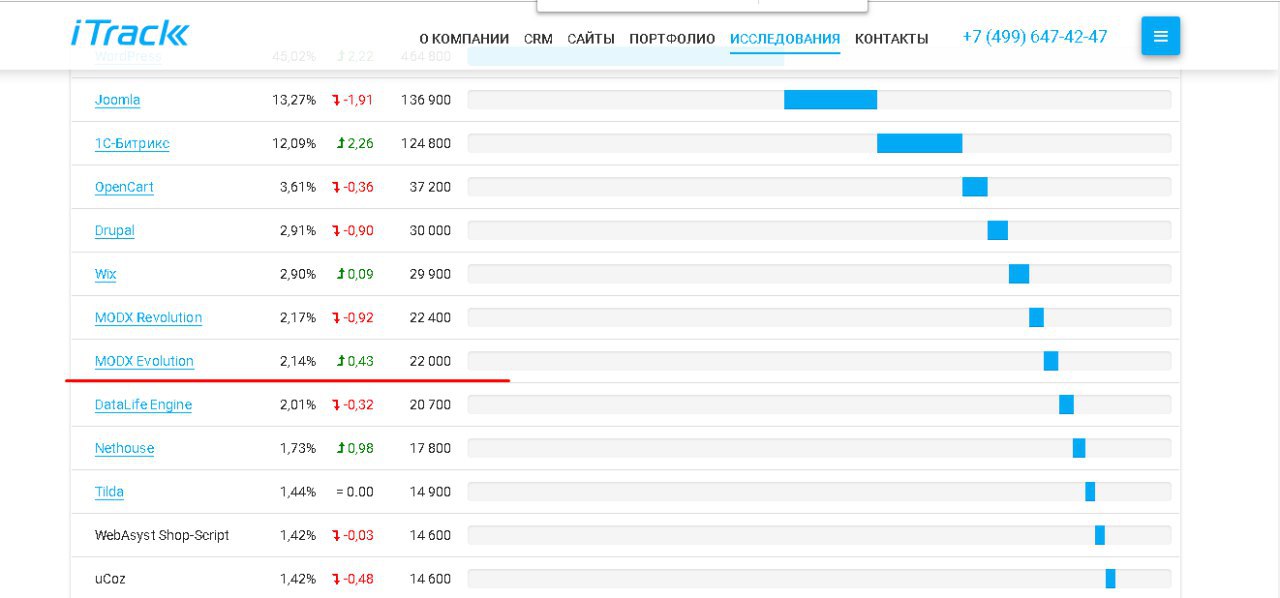This screenshot has height=598, width=1280.
Task: Click DataLife Engine's 2,01% share value
Action: (x=298, y=404)
